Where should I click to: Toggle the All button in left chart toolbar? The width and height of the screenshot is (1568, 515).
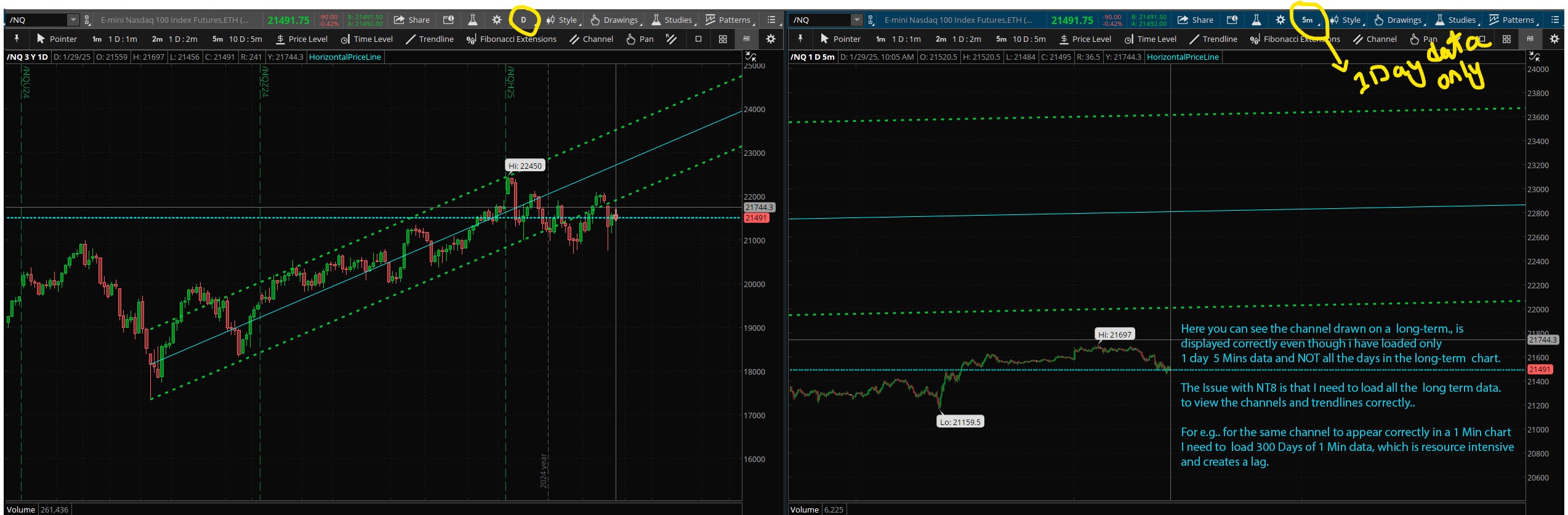[x=746, y=39]
